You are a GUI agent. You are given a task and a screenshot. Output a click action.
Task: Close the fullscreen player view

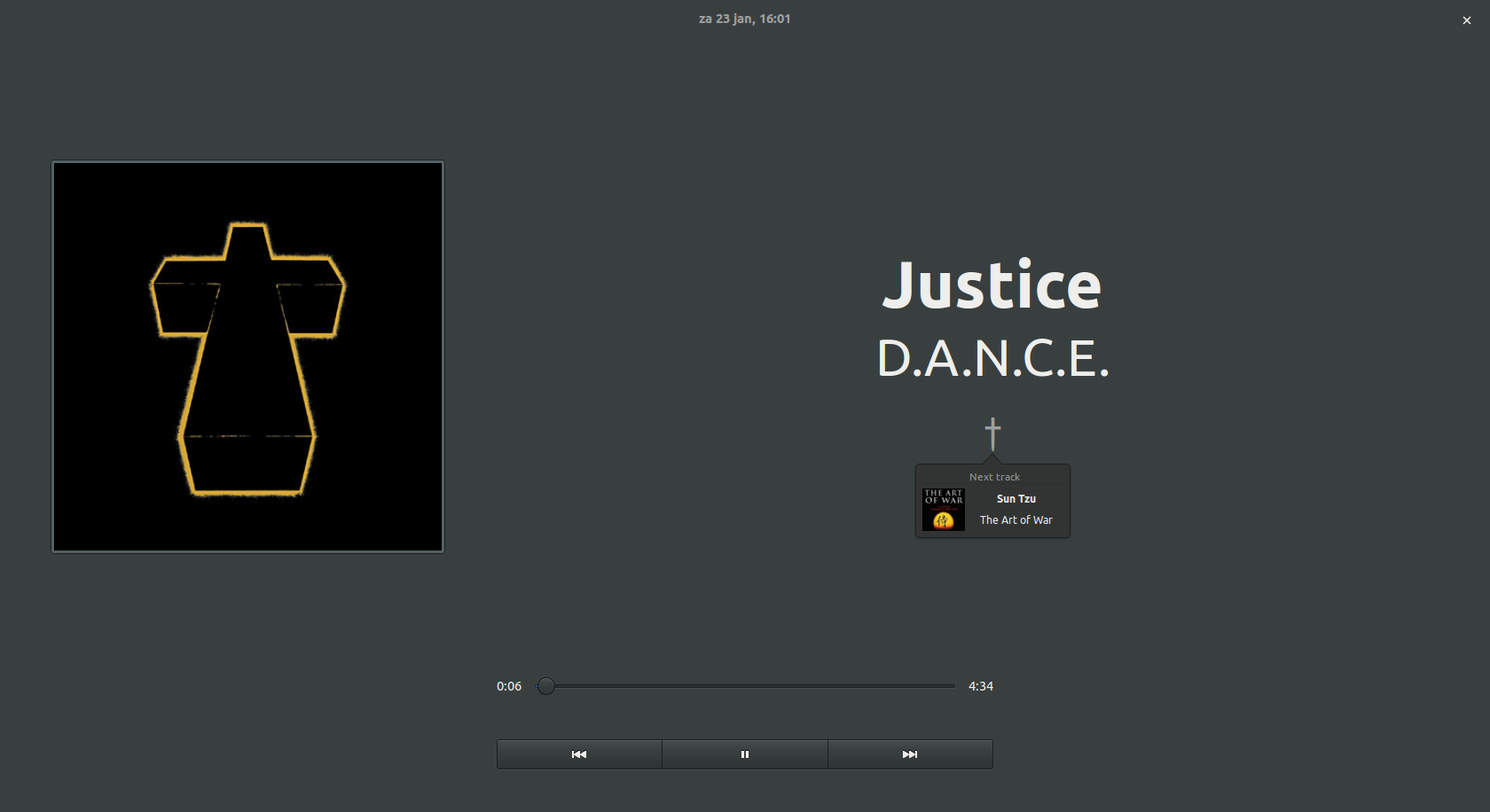[1466, 20]
